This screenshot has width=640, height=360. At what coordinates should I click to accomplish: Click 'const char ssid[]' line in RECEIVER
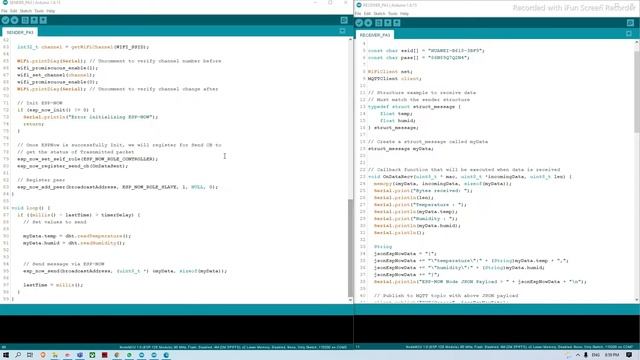[426, 51]
